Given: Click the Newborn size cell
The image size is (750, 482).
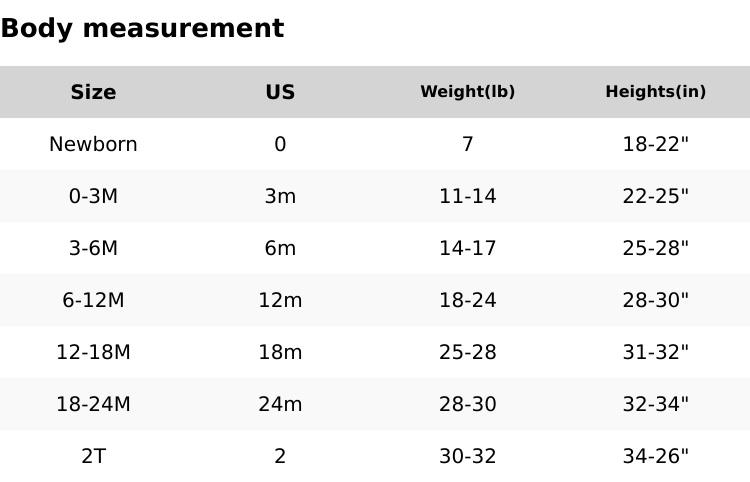Looking at the screenshot, I should [93, 144].
